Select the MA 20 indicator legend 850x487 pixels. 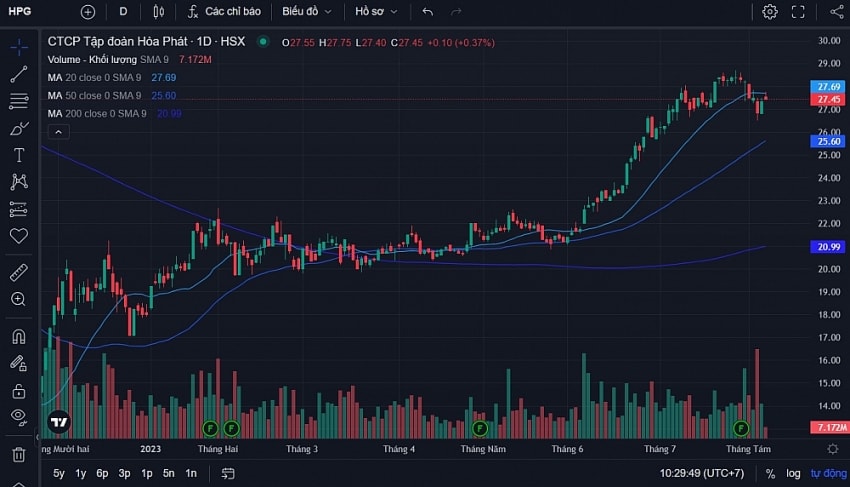(x=94, y=78)
